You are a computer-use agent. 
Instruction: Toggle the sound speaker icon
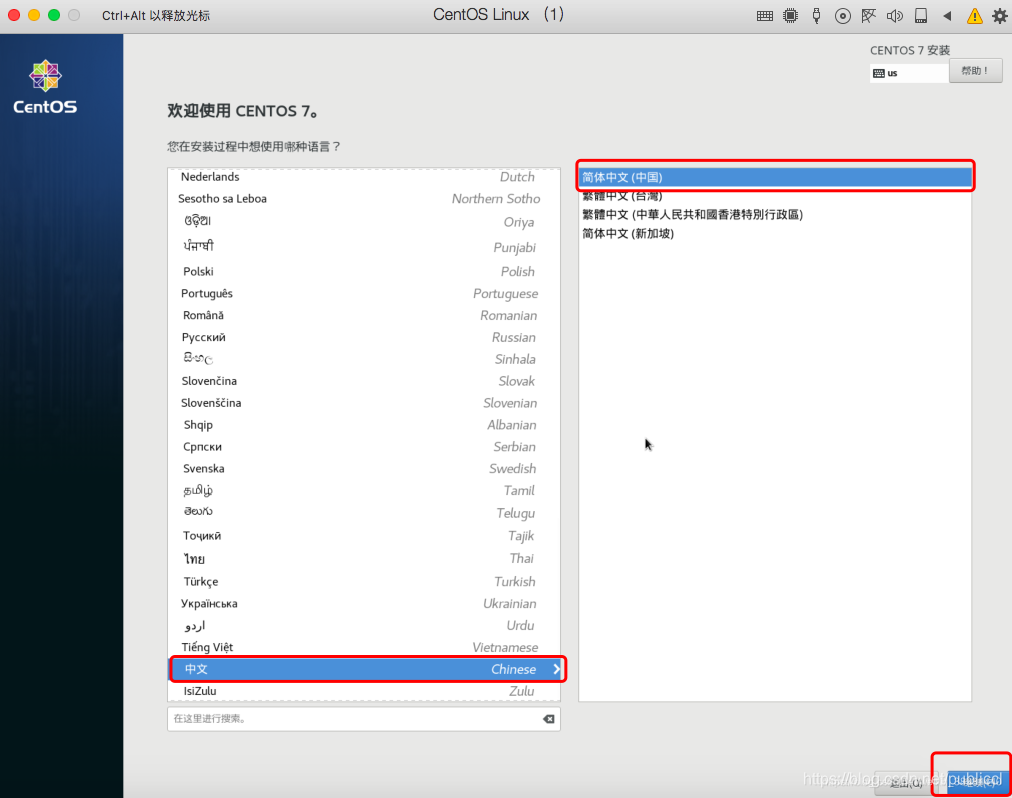(x=895, y=16)
